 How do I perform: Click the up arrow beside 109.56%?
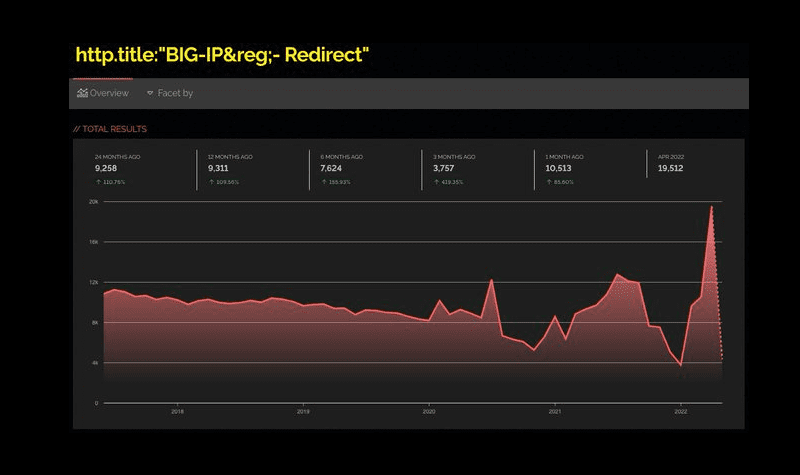point(211,182)
